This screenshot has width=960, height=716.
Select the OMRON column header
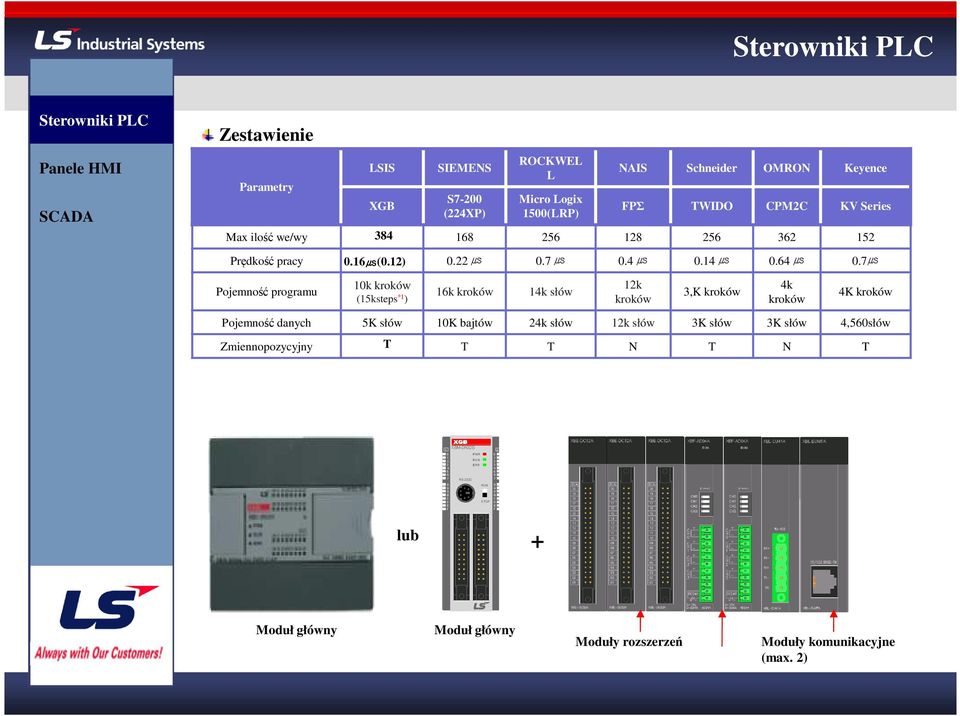pyautogui.click(x=787, y=168)
